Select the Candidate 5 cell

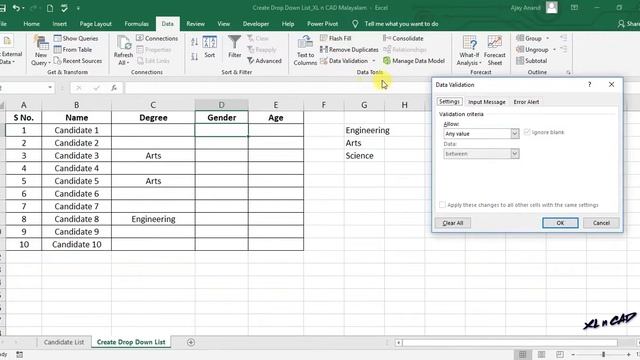(x=76, y=181)
